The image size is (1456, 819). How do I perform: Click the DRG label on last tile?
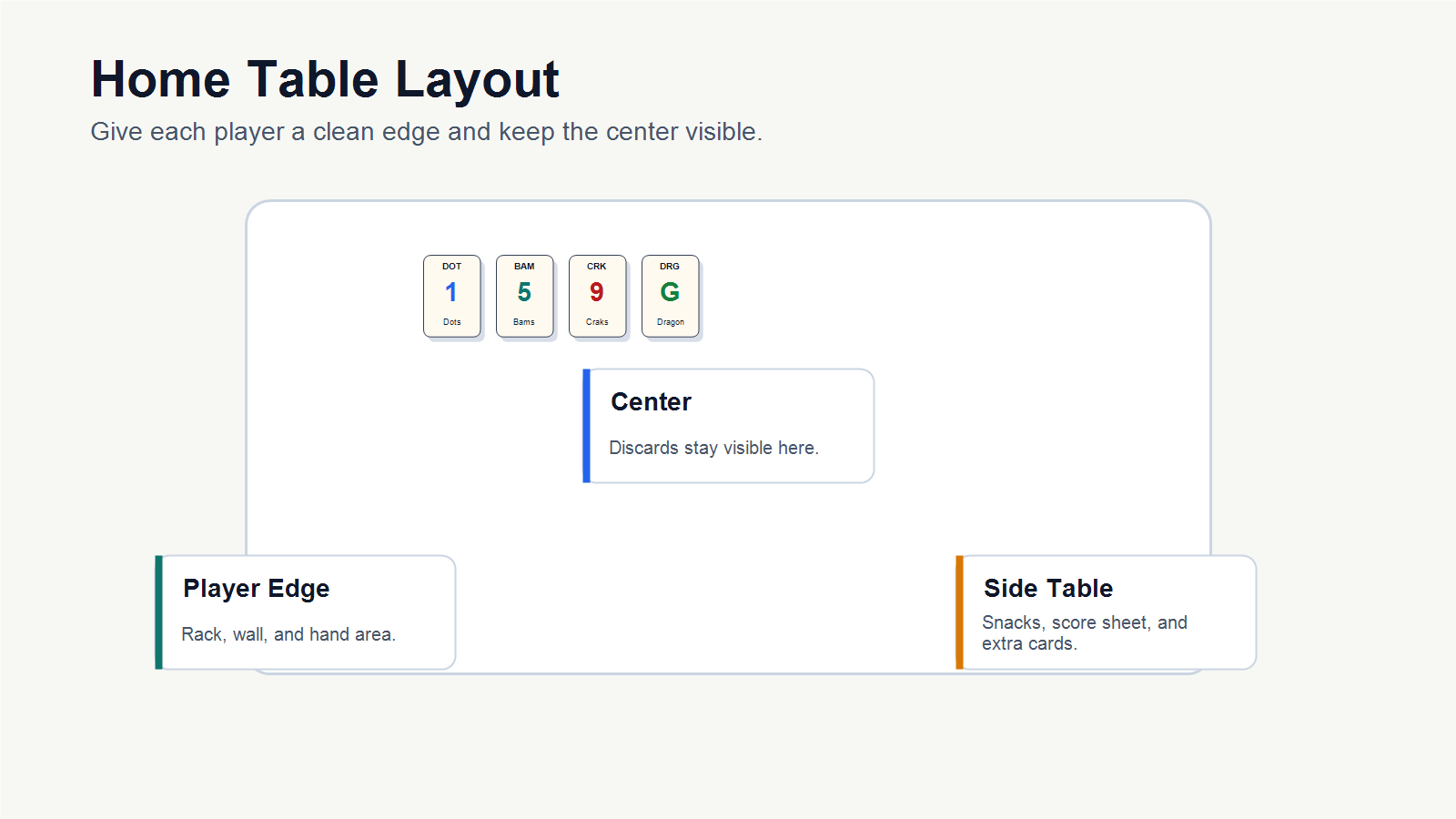coord(670,267)
